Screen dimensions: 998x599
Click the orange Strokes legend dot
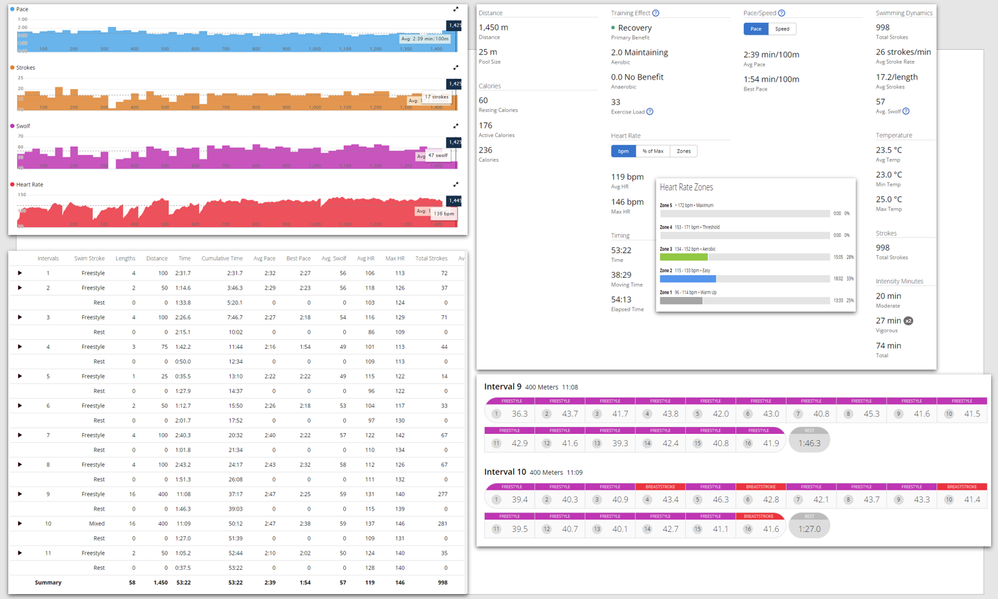tap(12, 67)
